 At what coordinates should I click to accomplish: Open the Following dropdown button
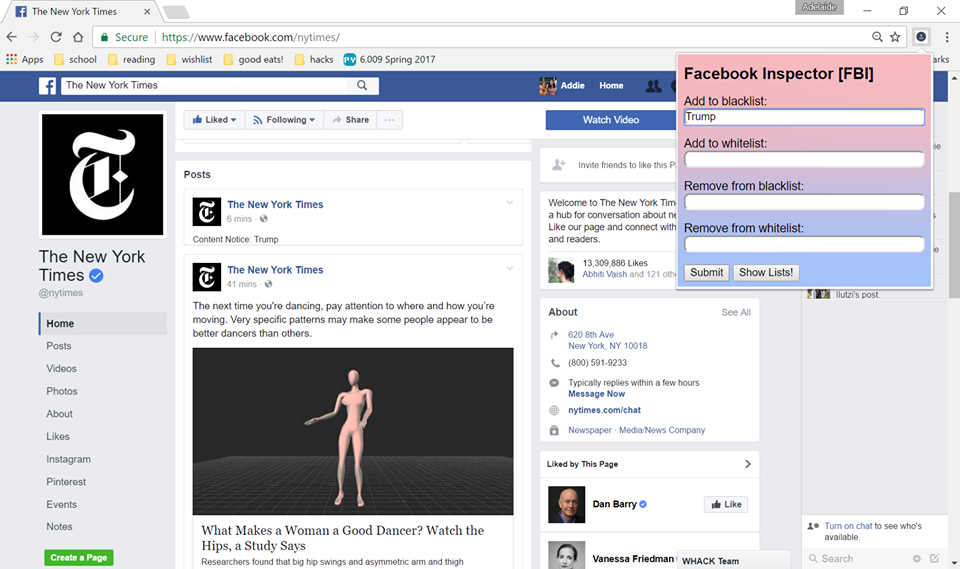click(284, 120)
